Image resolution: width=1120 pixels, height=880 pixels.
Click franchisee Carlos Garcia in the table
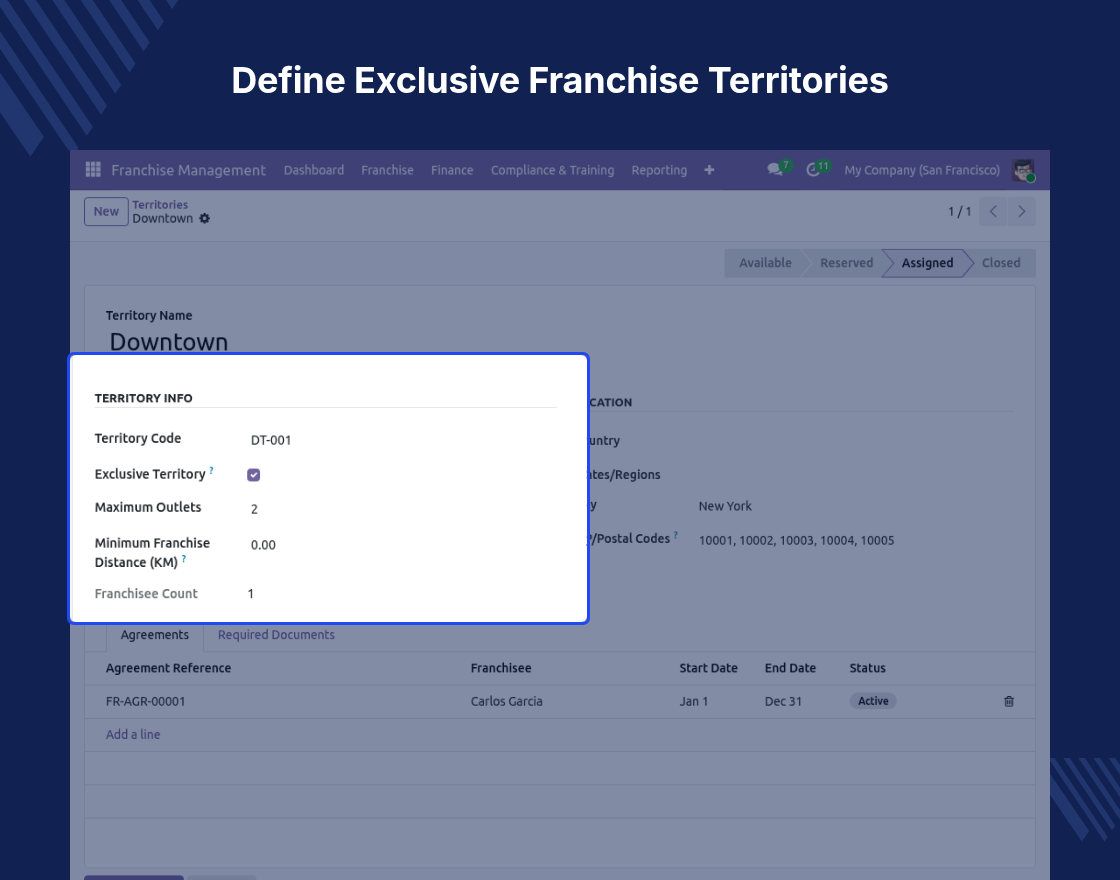[506, 701]
